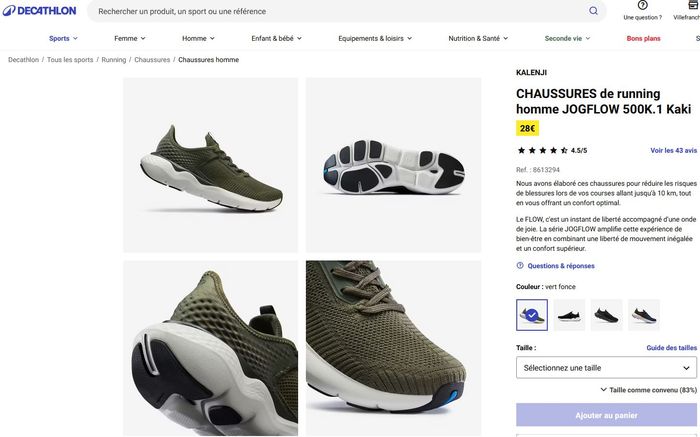
Task: Open 'Voir les 43 avis' link
Action: coord(673,150)
